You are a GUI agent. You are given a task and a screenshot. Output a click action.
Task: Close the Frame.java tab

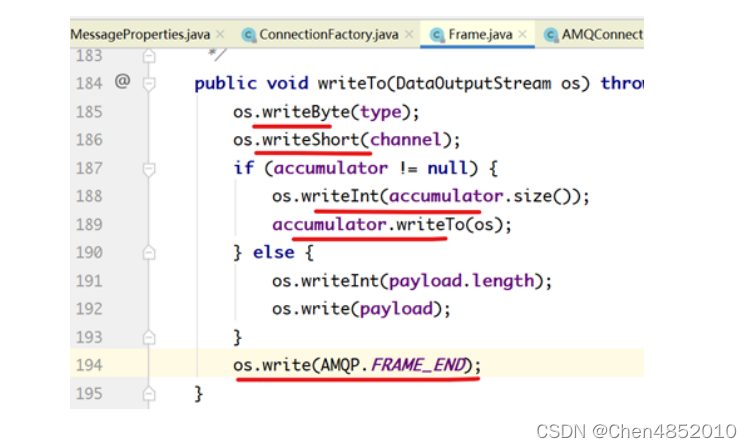tap(523, 35)
